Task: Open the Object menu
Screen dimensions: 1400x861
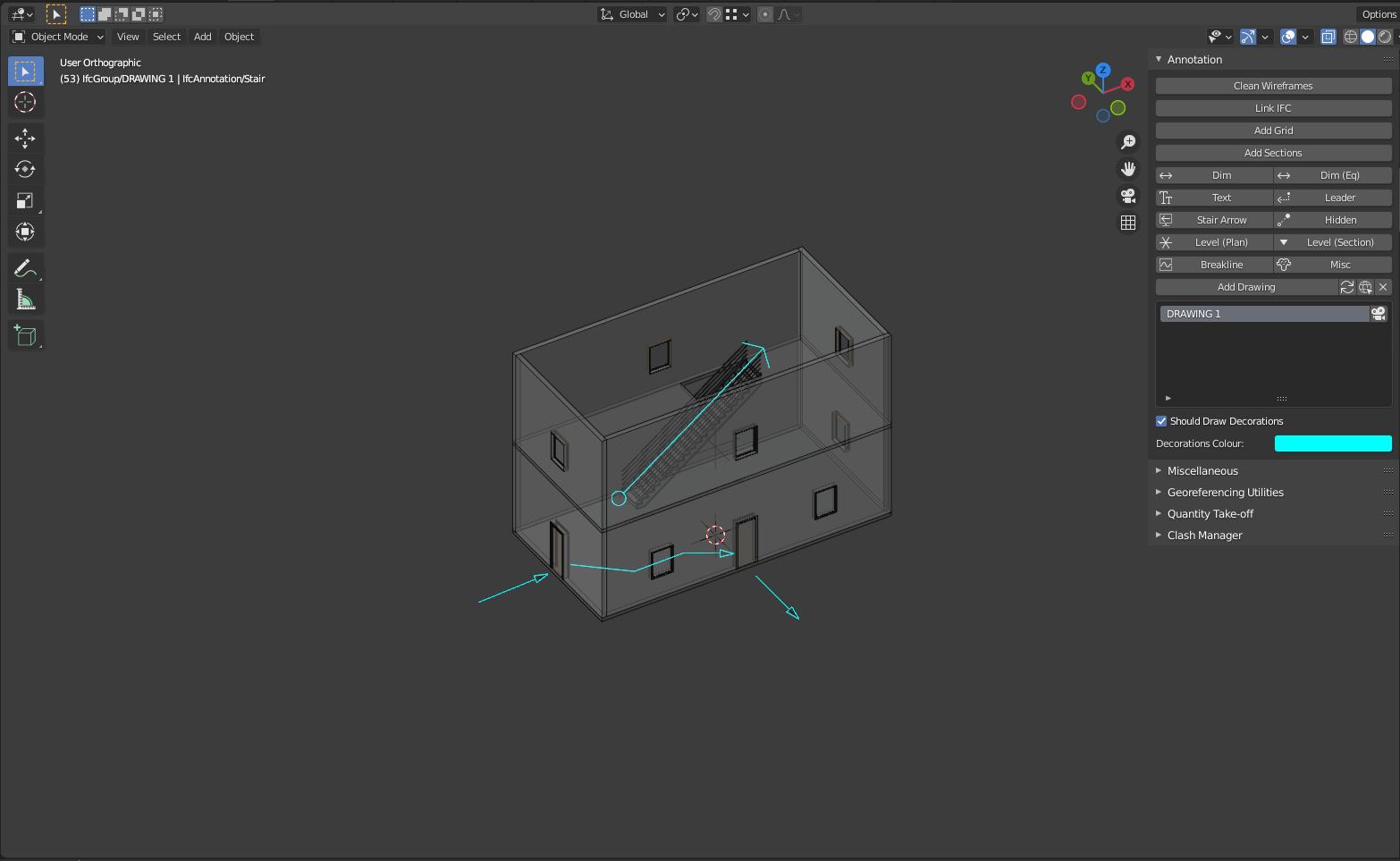Action: click(240, 37)
